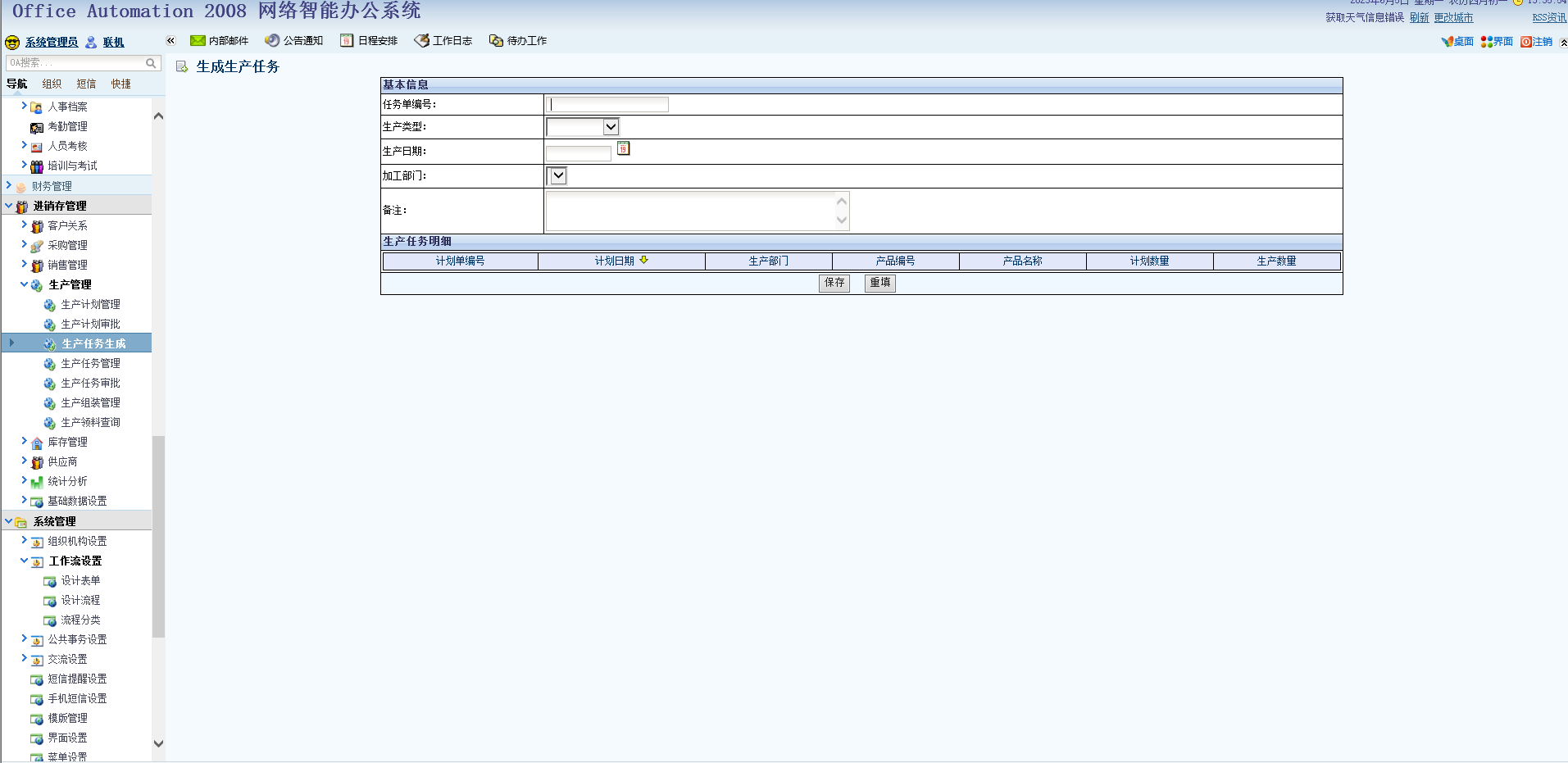Viewport: 1568px width, 763px height.
Task: Select 手机短信设置 in the tree
Action: pos(77,698)
